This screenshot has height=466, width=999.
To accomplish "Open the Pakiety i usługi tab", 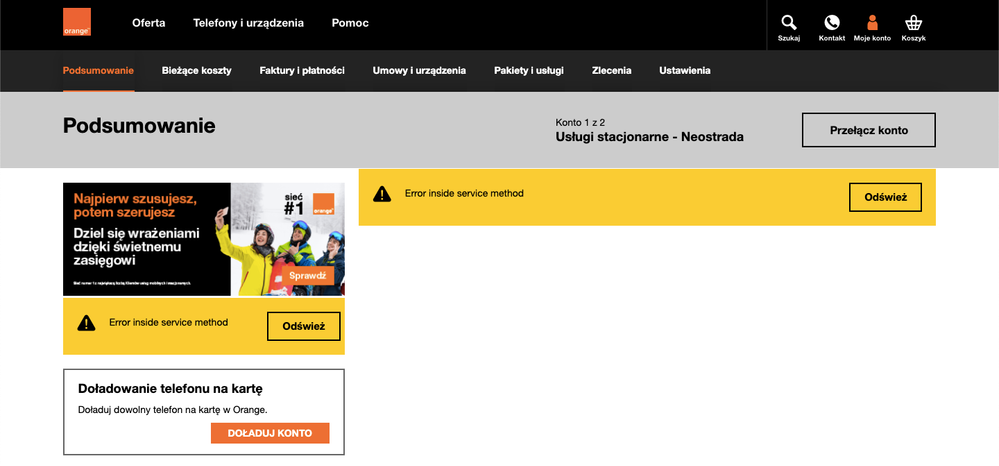I will [528, 71].
